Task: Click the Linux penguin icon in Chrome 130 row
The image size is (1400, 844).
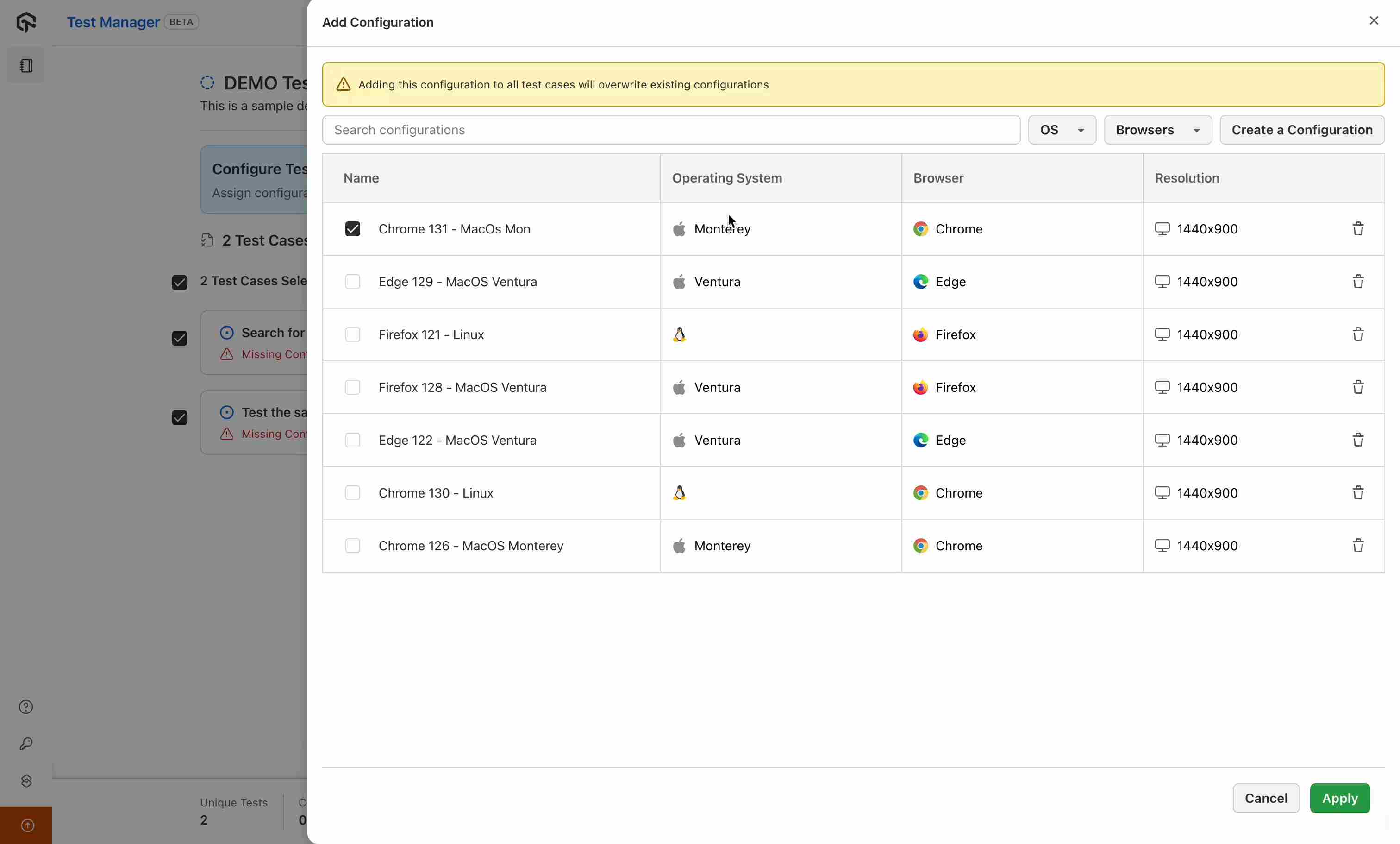Action: click(x=680, y=493)
